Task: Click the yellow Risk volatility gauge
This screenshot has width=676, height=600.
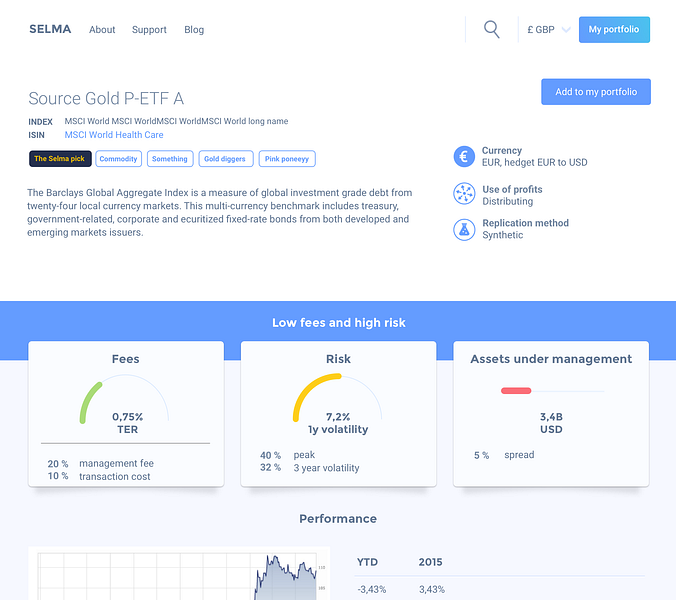Action: tap(337, 397)
